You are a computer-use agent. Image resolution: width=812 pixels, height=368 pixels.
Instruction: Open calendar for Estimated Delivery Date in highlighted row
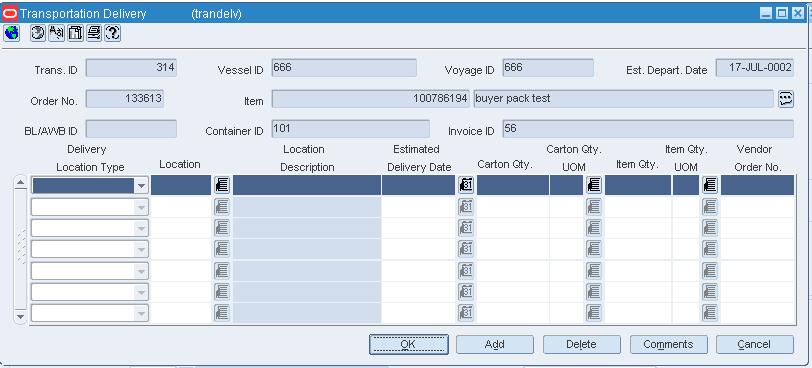click(x=466, y=185)
